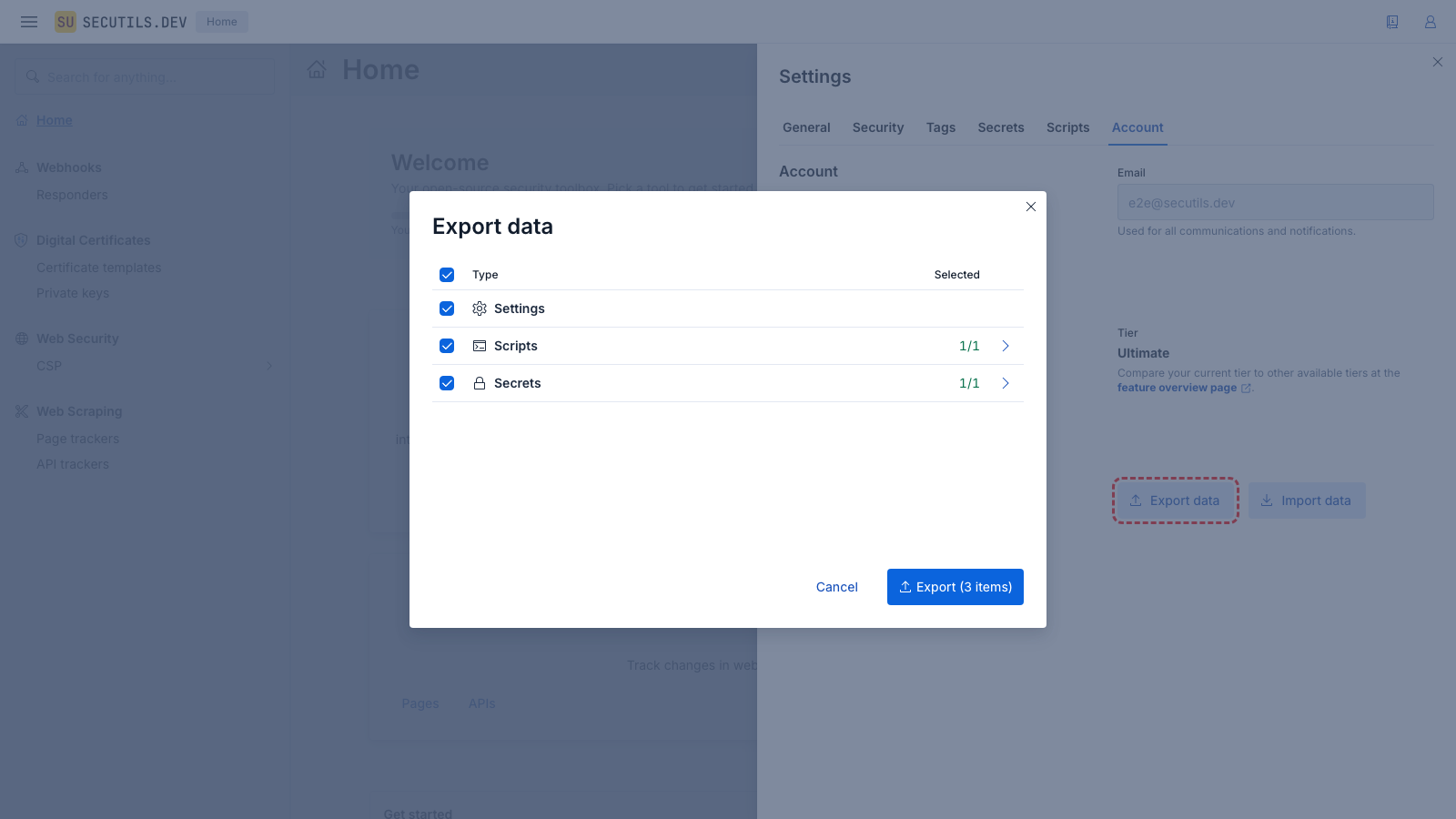
Task: Click the Secutils.dev logo icon
Action: 66,22
